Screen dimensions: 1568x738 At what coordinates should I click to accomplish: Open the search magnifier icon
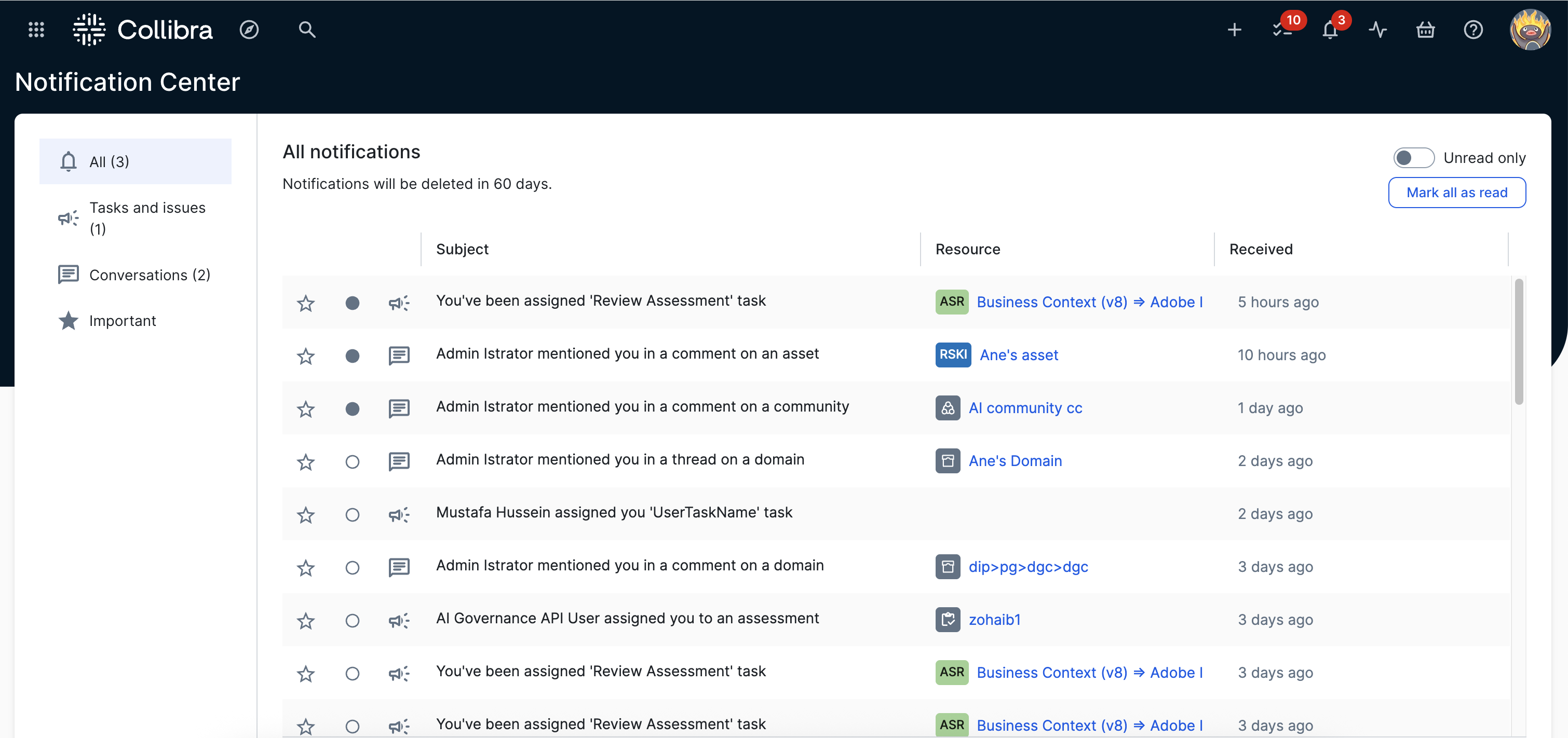click(x=307, y=29)
